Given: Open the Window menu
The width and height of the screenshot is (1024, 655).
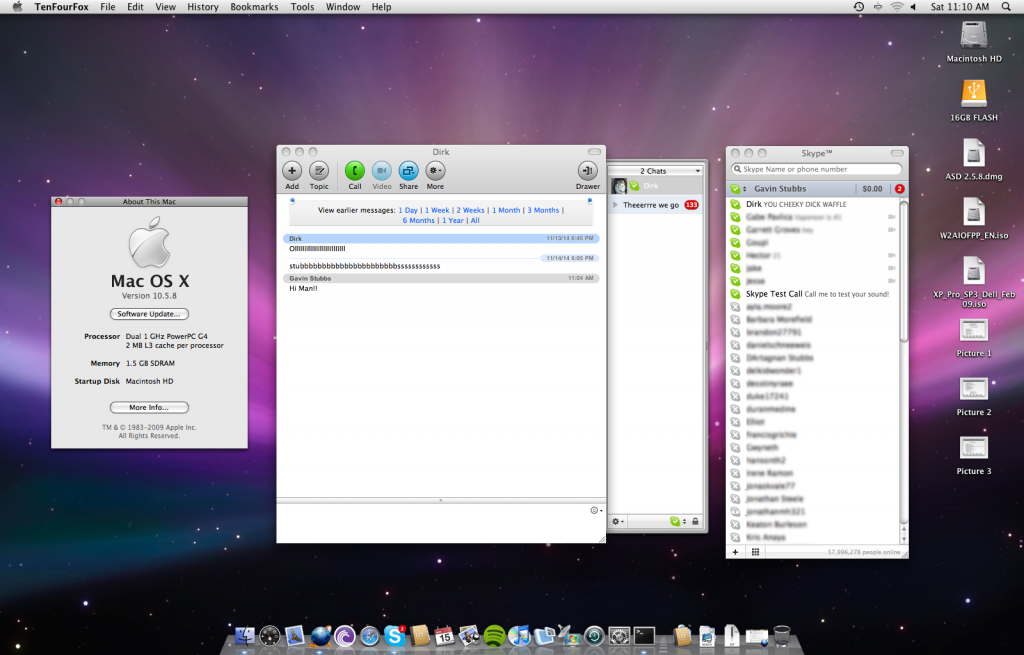Looking at the screenshot, I should tap(343, 7).
